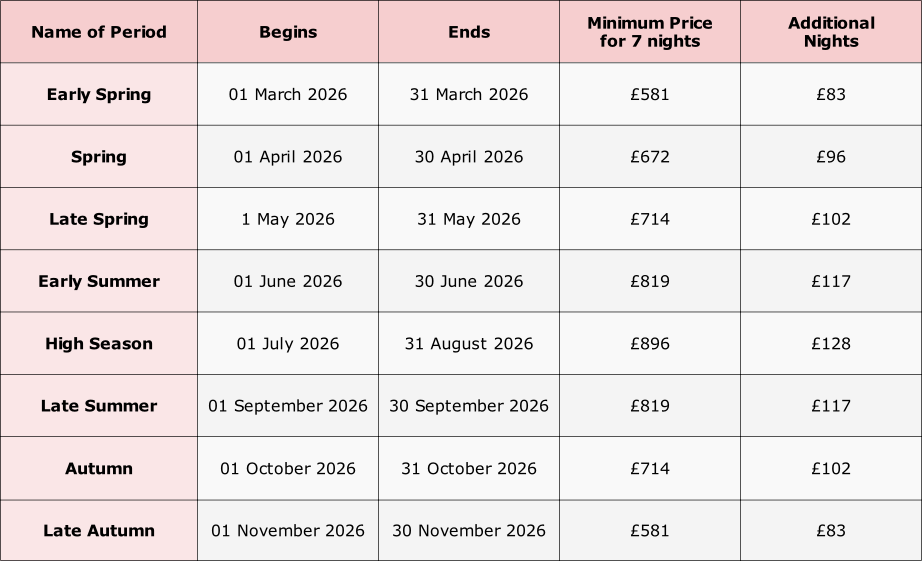Click the 'Spring' row label cell
Screen dimensions: 922x561
tap(98, 157)
